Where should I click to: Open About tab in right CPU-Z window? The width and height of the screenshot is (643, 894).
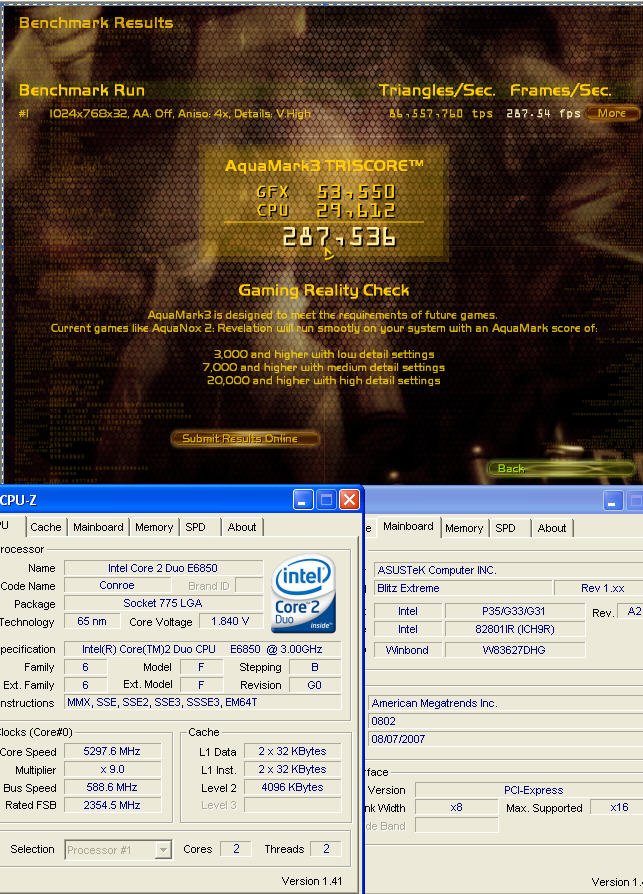pos(552,529)
